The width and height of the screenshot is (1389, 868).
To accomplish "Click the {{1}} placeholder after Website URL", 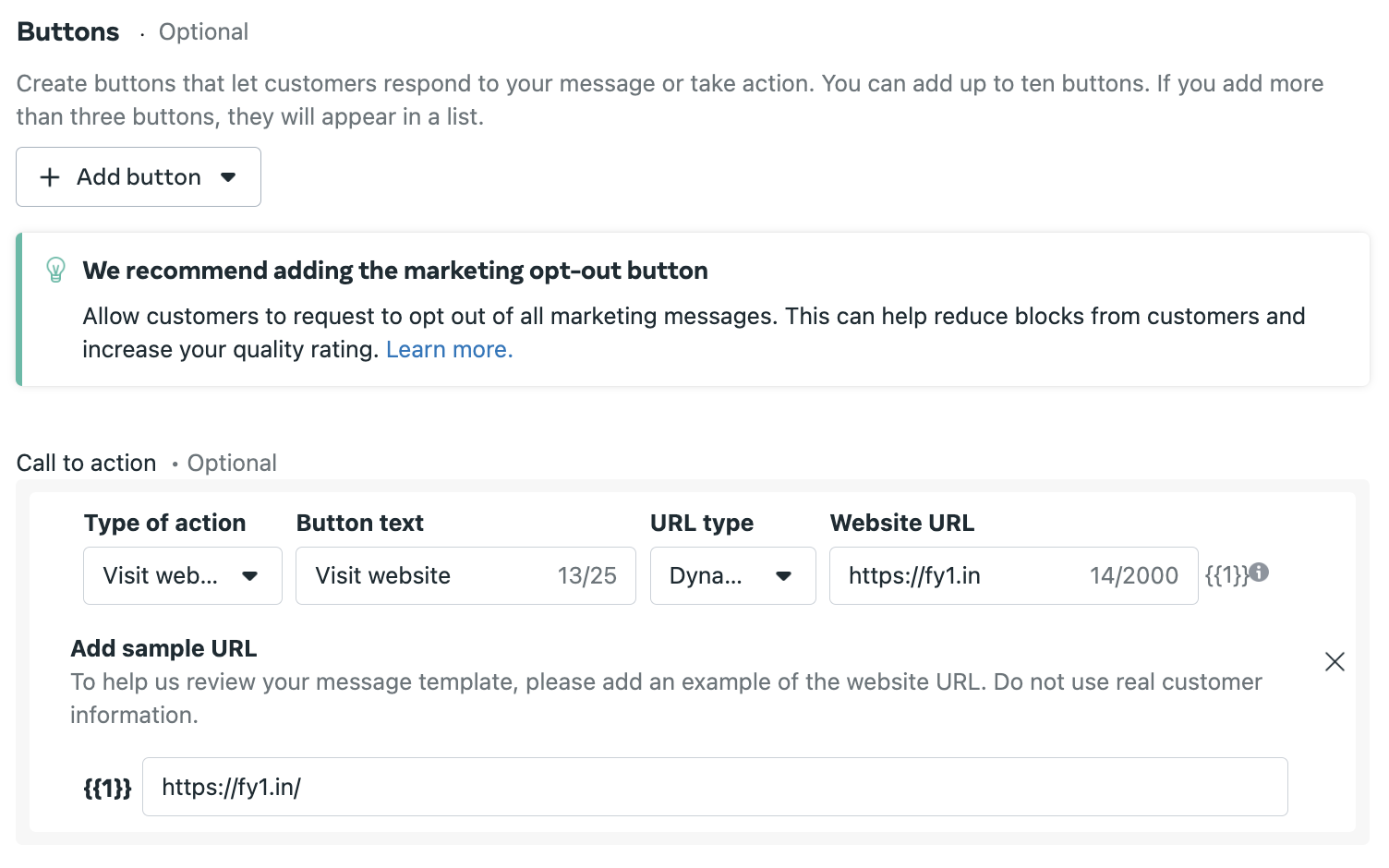I will (x=1226, y=575).
